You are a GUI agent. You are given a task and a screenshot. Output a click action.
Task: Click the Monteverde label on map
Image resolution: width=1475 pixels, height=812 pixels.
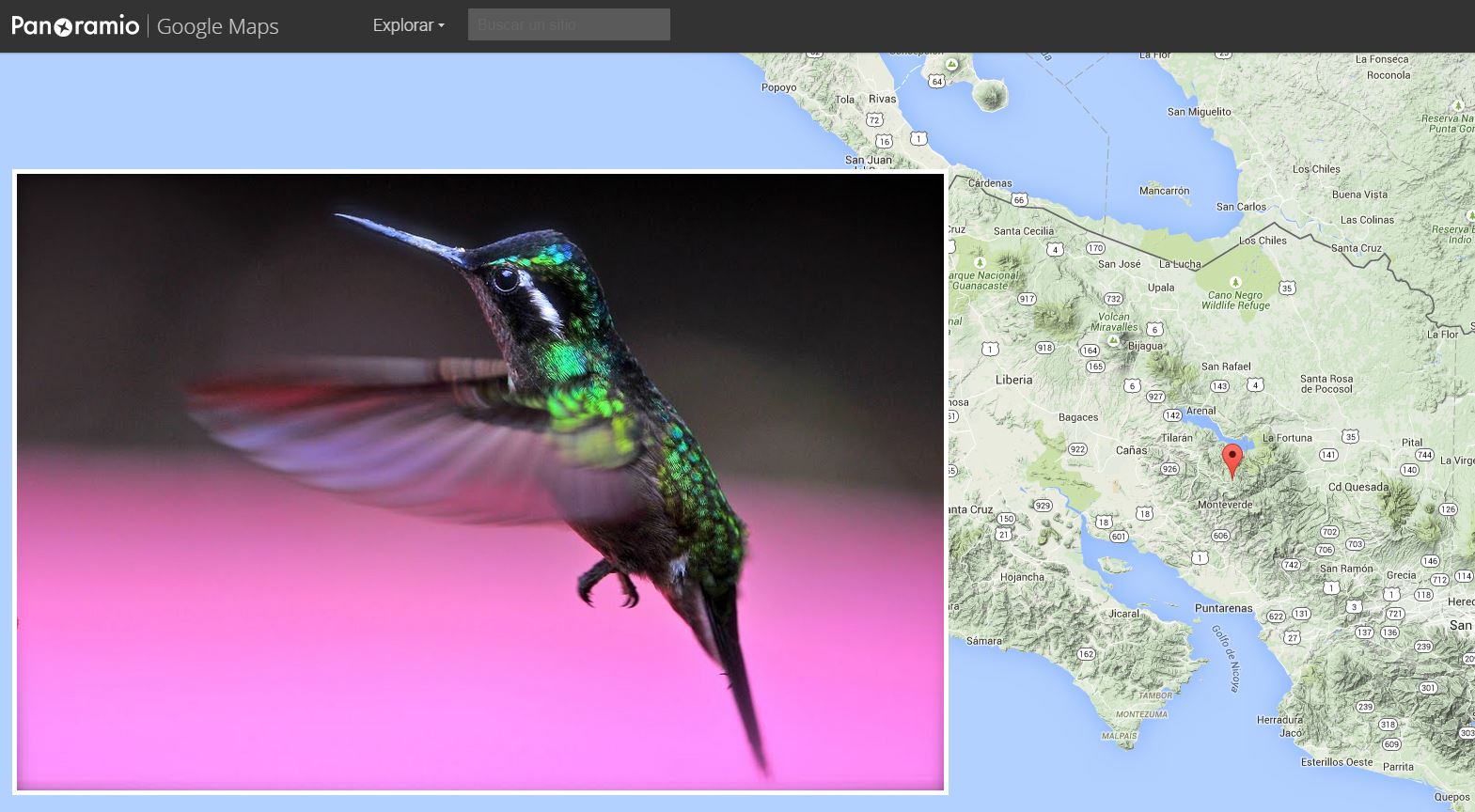1225,505
